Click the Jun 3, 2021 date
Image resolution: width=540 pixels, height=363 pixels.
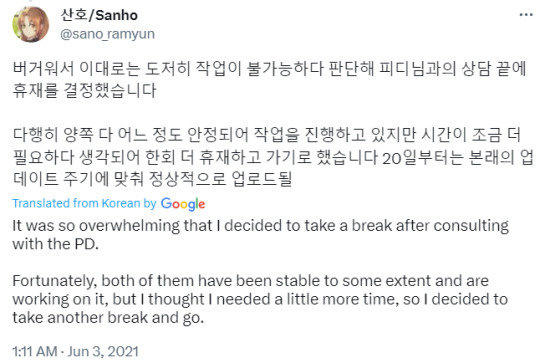click(103, 352)
